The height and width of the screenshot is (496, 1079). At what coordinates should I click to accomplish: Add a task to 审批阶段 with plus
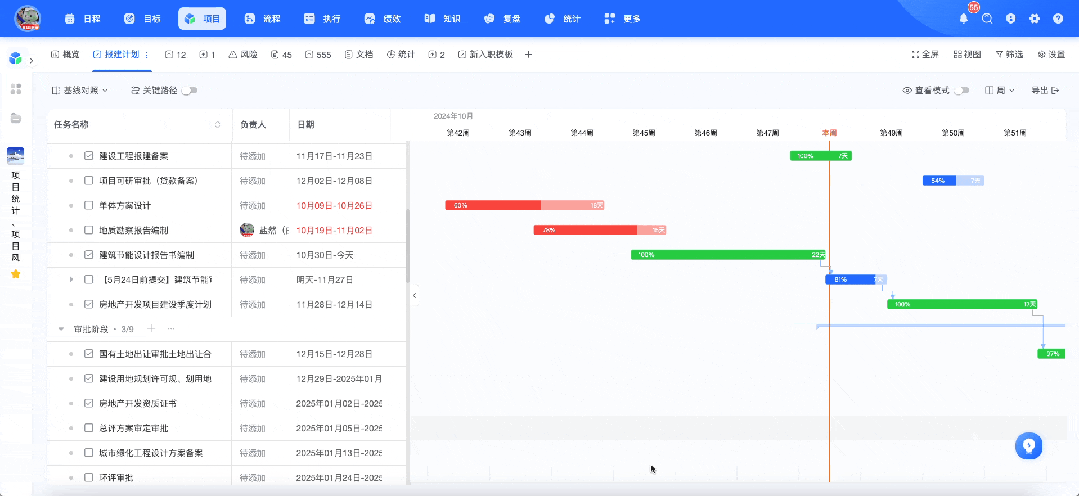point(151,329)
